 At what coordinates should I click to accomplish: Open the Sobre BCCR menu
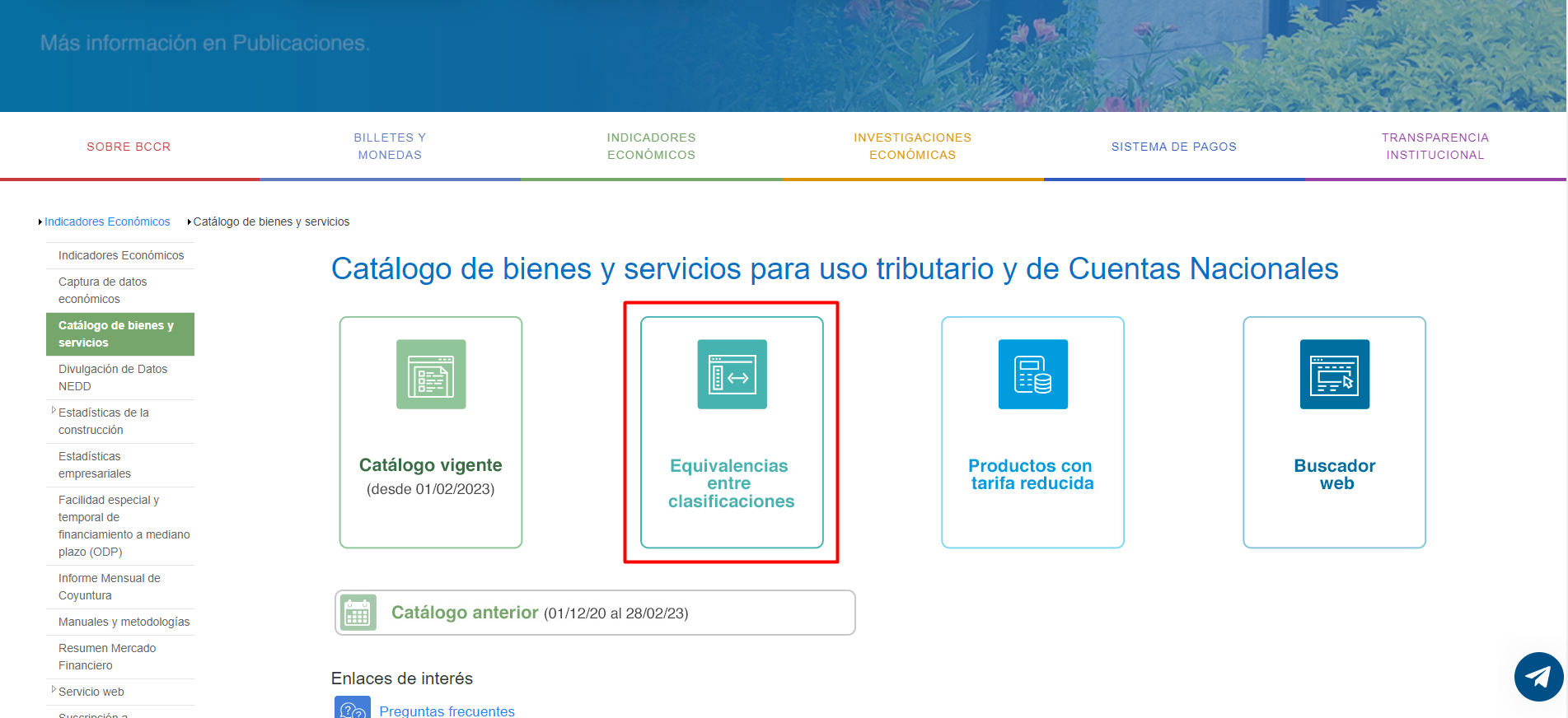129,147
